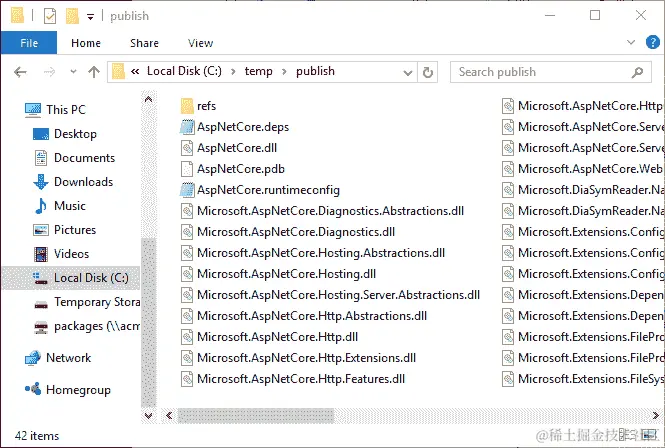The image size is (665, 448).
Task: Select Microsoft.AspNetCore.Http.dll file icon
Action: point(187,337)
